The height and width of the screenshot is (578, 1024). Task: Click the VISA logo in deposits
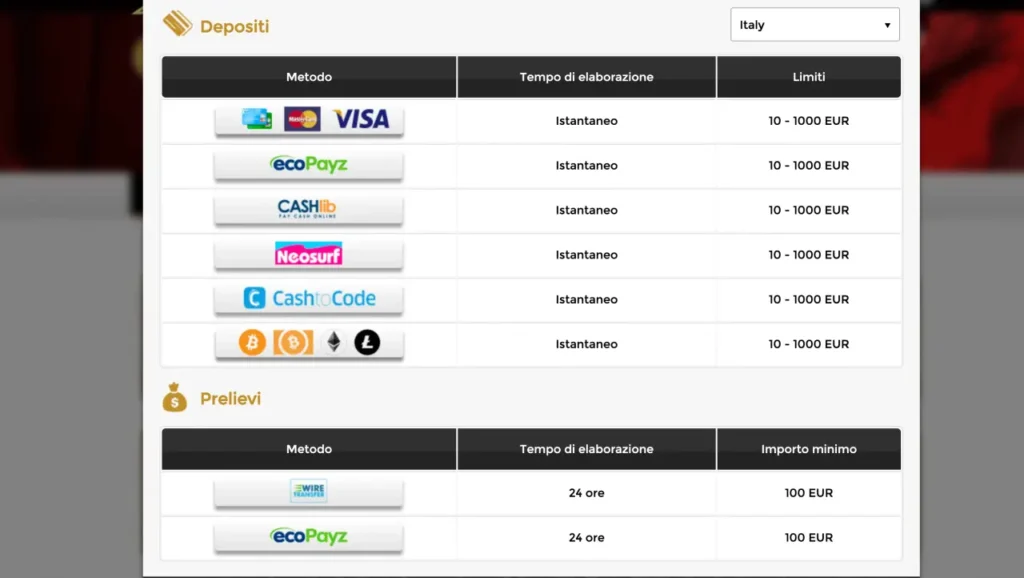(361, 120)
